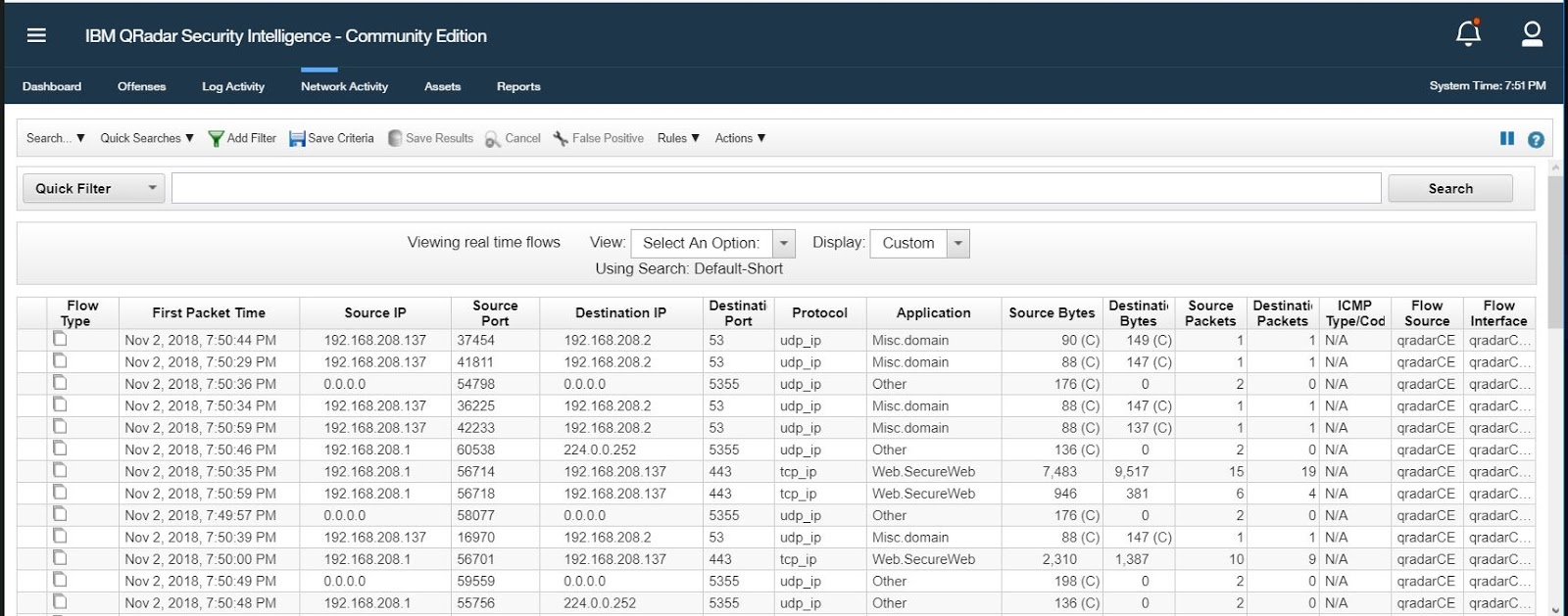
Task: Open the Display Custom dropdown
Action: tap(920, 243)
